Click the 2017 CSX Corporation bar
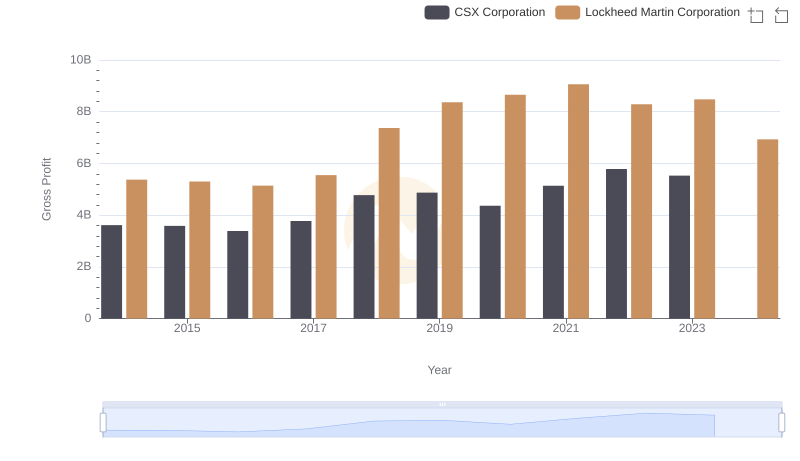This screenshot has height=461, width=800. pos(301,270)
